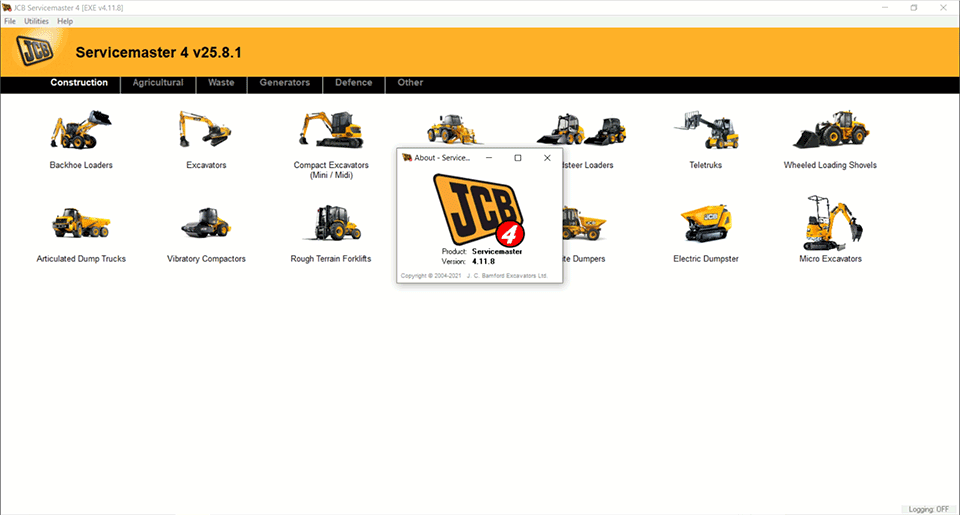
Task: Open the Electric Dumpster icon
Action: [706, 223]
